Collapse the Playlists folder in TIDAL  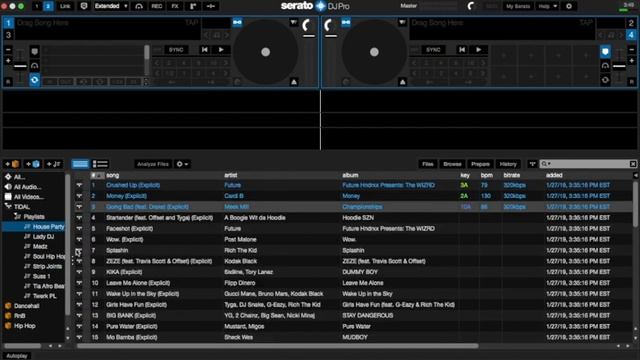17,216
